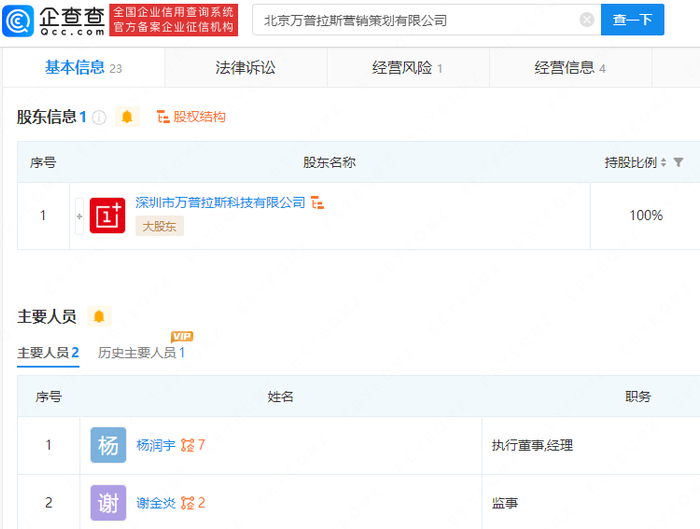Click the 股东名称 column header
Viewport: 700px width, 529px height.
click(x=329, y=162)
